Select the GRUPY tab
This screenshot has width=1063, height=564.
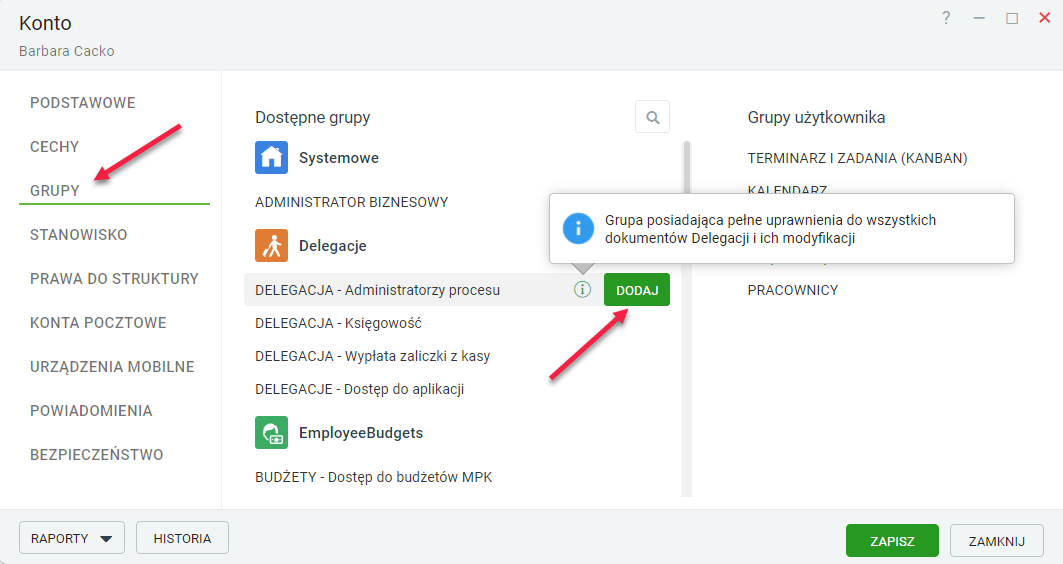[x=55, y=190]
